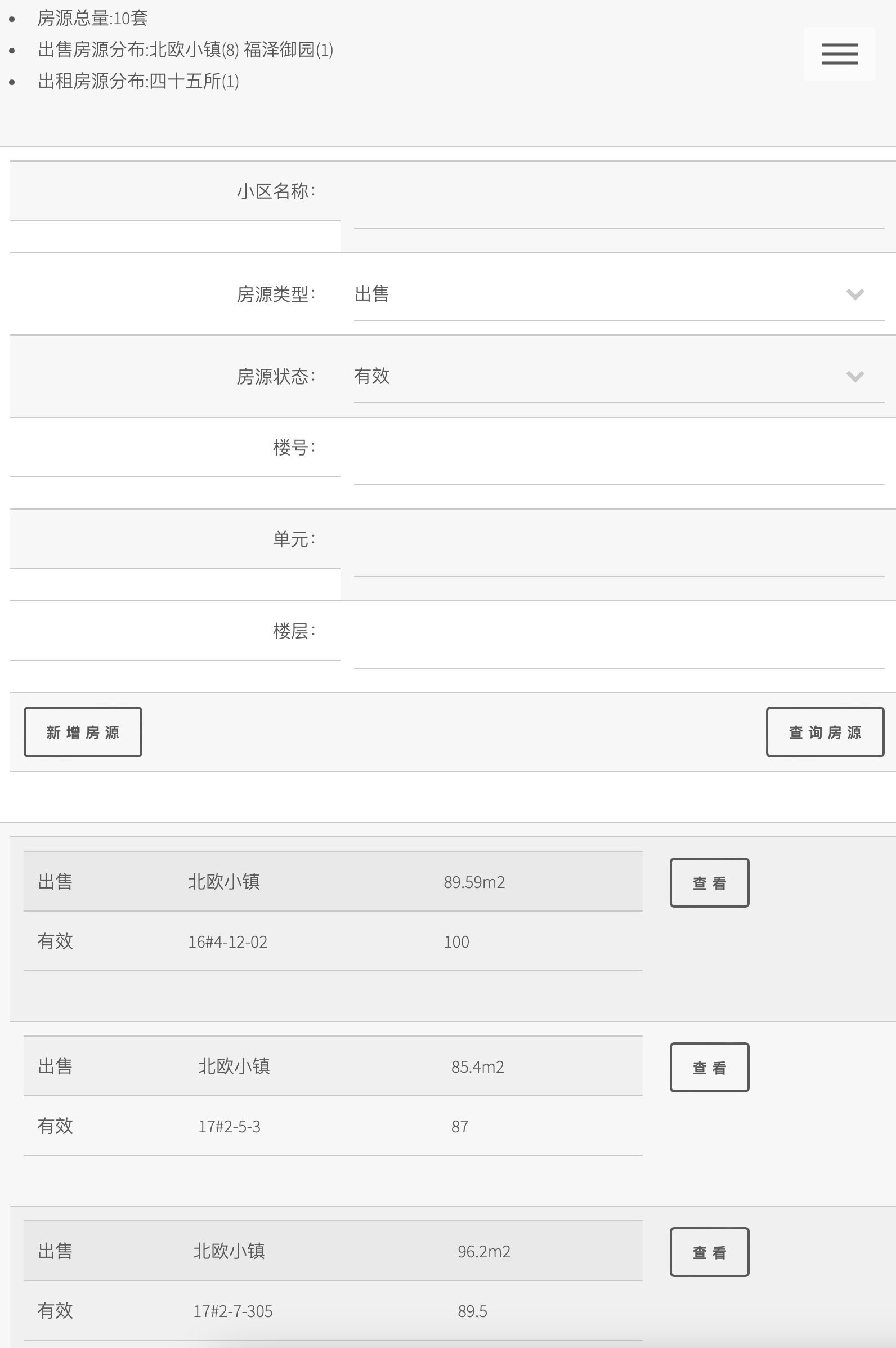Select the 出租房源分布:四十五所(1) line
This screenshot has height=1348, width=896.
pos(138,81)
